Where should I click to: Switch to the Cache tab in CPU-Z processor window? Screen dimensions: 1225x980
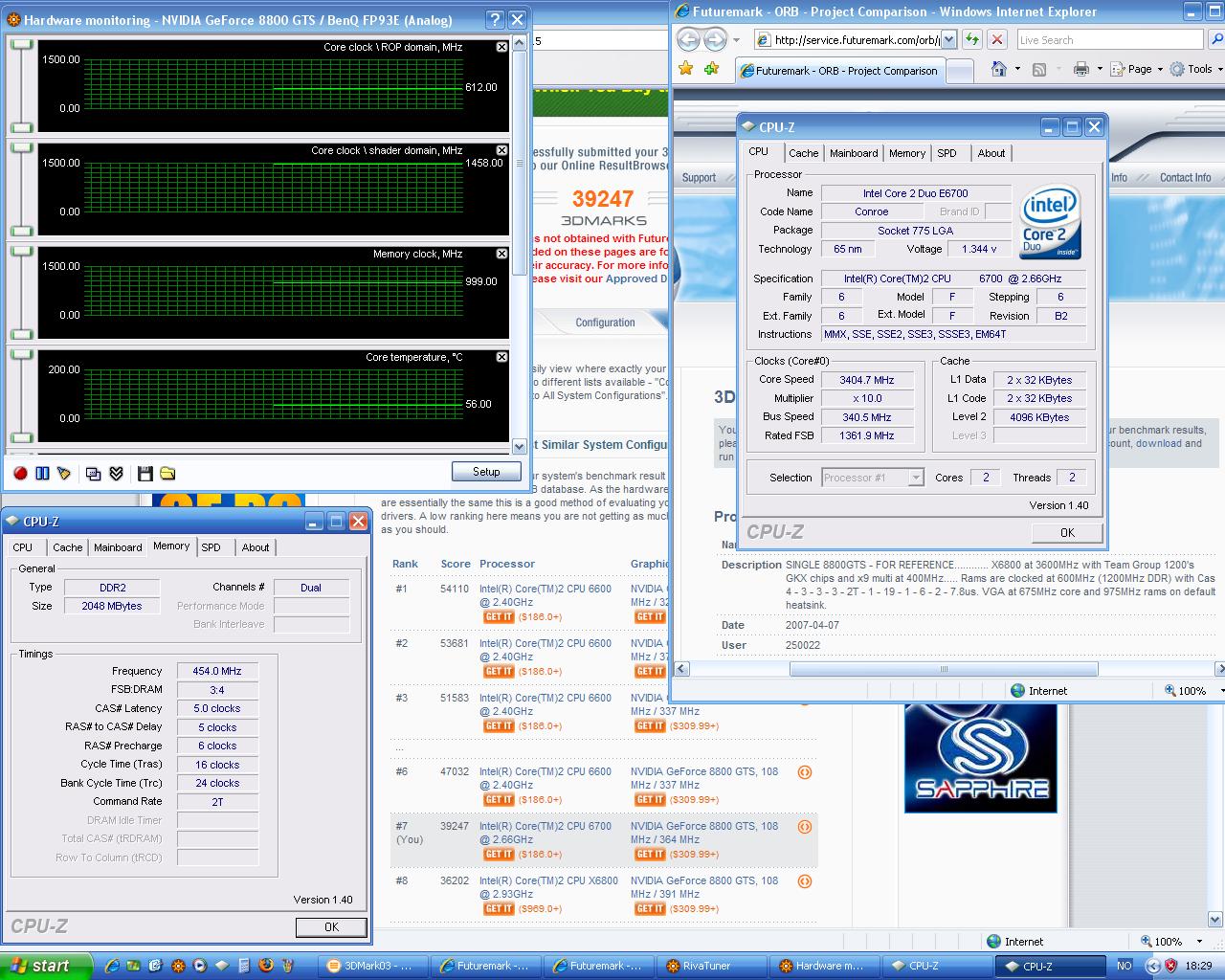(x=803, y=153)
